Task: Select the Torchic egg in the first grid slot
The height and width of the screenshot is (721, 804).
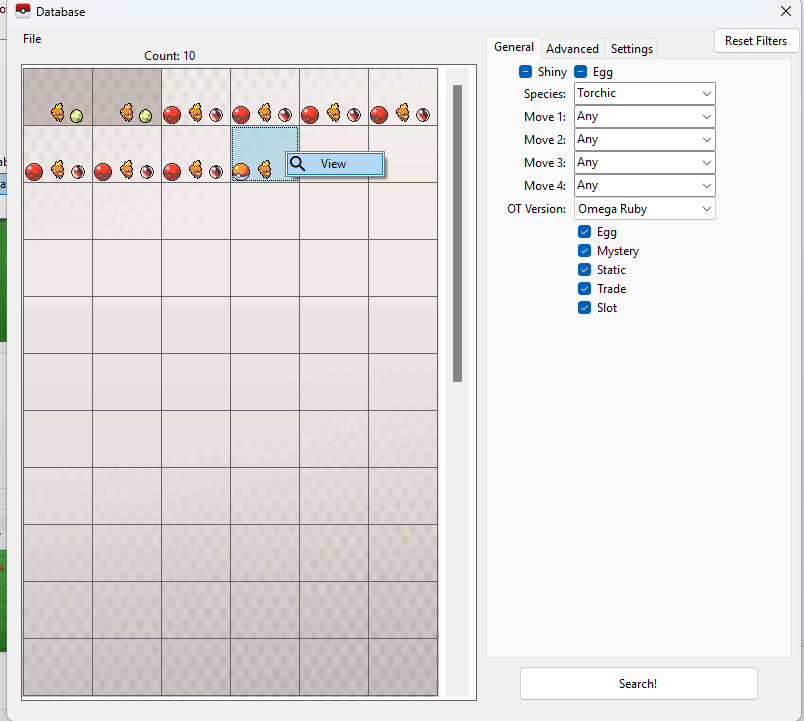Action: [58, 97]
